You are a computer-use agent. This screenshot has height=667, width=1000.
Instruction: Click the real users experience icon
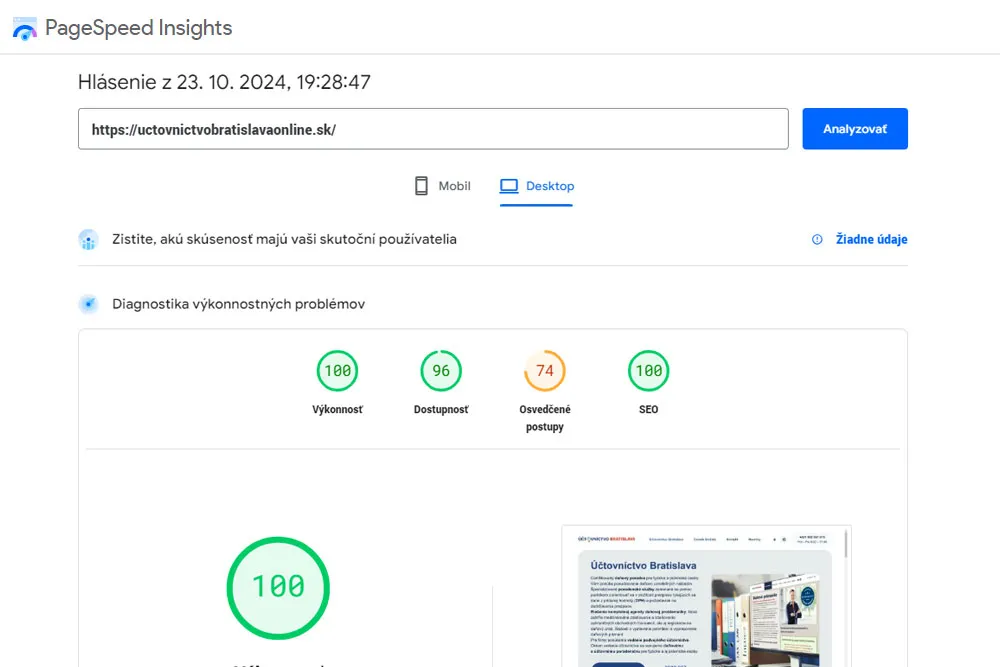(89, 240)
